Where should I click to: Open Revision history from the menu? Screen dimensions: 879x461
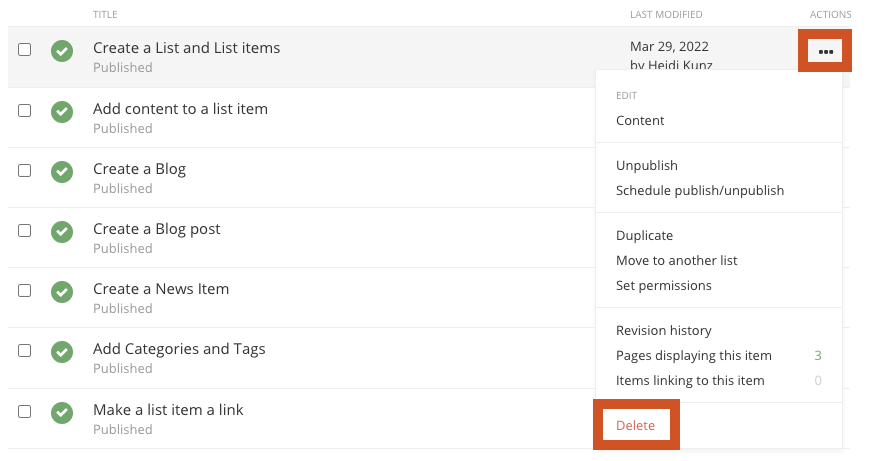(x=663, y=330)
